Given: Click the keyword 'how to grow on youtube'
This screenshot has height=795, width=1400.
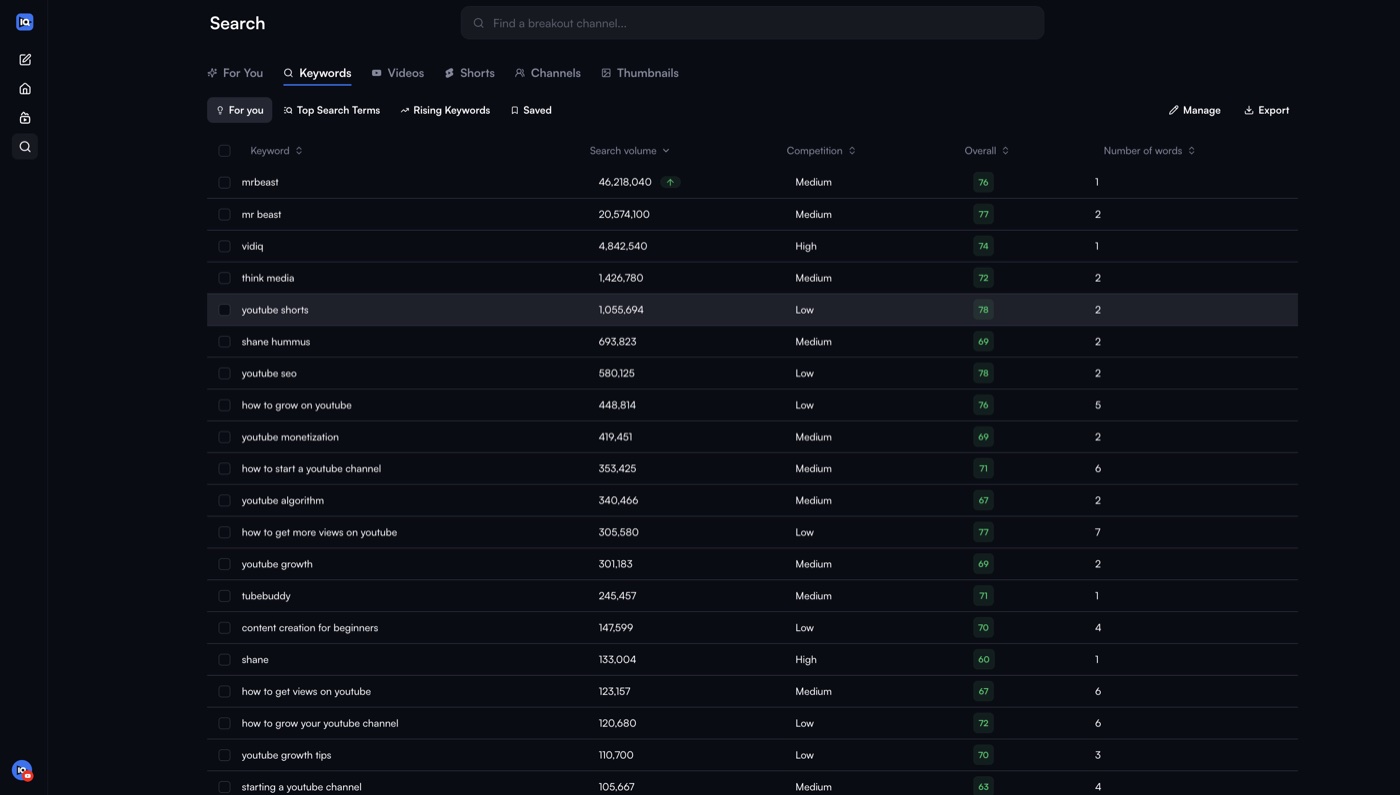Looking at the screenshot, I should (296, 405).
